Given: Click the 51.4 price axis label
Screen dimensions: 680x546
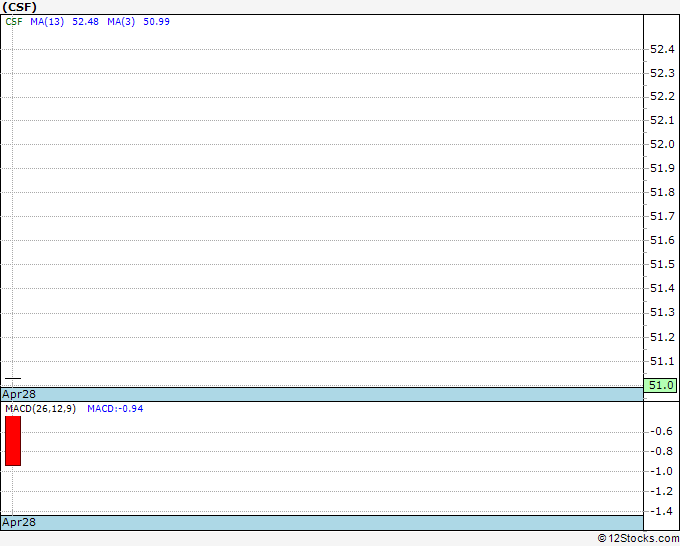Looking at the screenshot, I should tap(662, 288).
